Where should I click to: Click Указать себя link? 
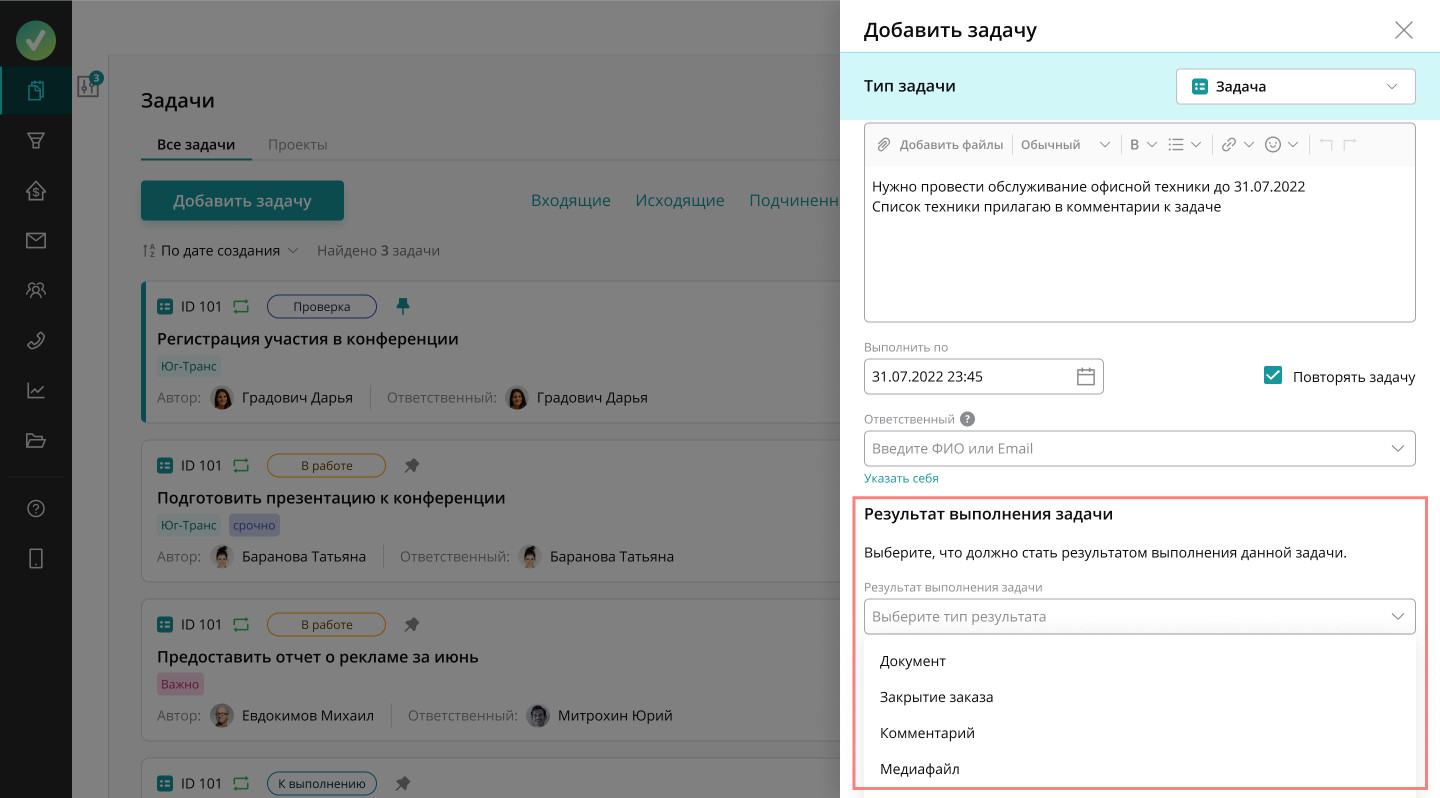coord(901,478)
